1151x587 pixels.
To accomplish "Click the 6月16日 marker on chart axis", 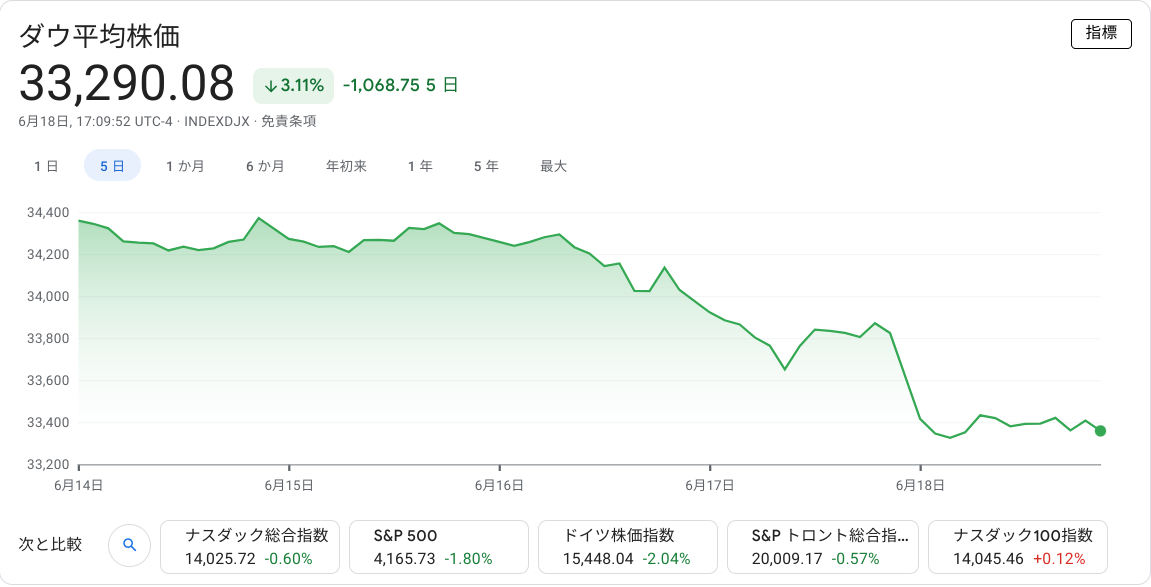I will pyautogui.click(x=499, y=485).
